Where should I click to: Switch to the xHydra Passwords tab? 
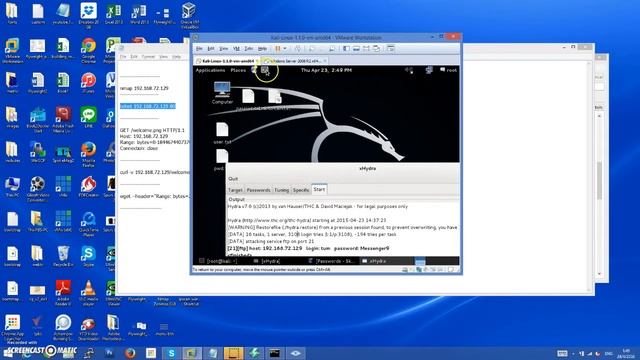coord(258,190)
